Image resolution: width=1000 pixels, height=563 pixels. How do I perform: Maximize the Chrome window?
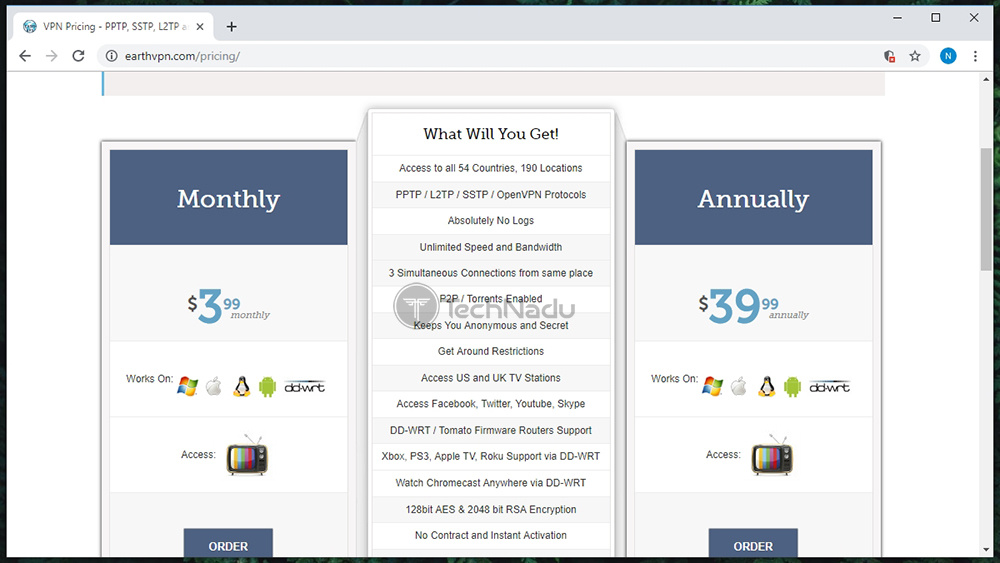(936, 18)
